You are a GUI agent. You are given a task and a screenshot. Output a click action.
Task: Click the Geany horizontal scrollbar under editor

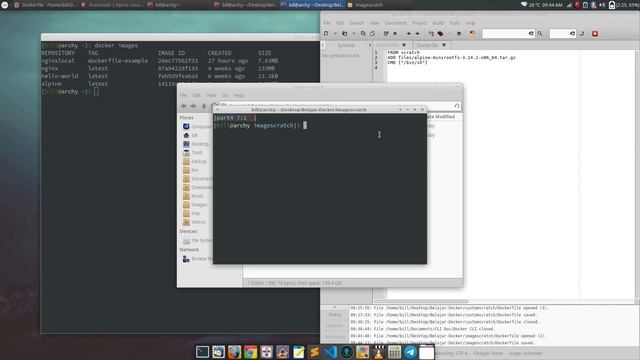422,301
